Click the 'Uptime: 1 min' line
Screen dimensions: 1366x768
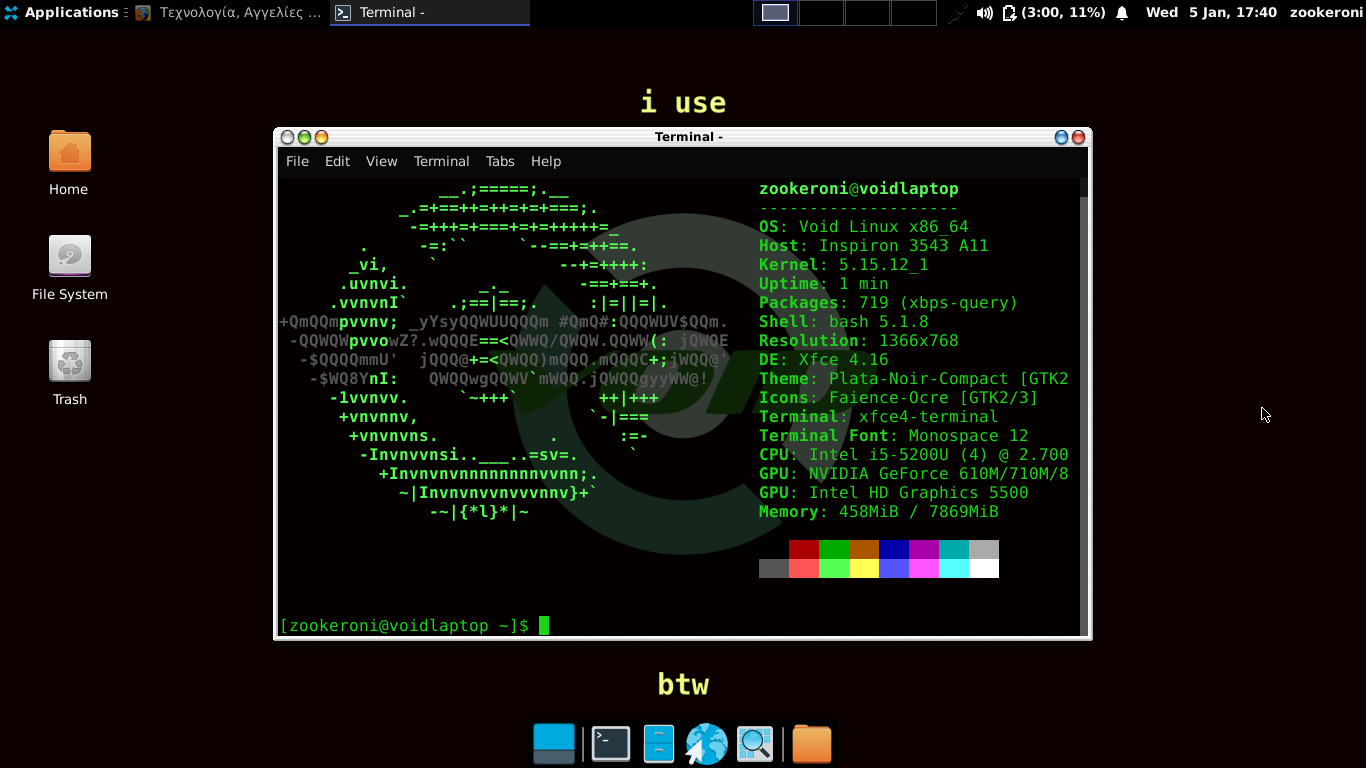point(824,284)
